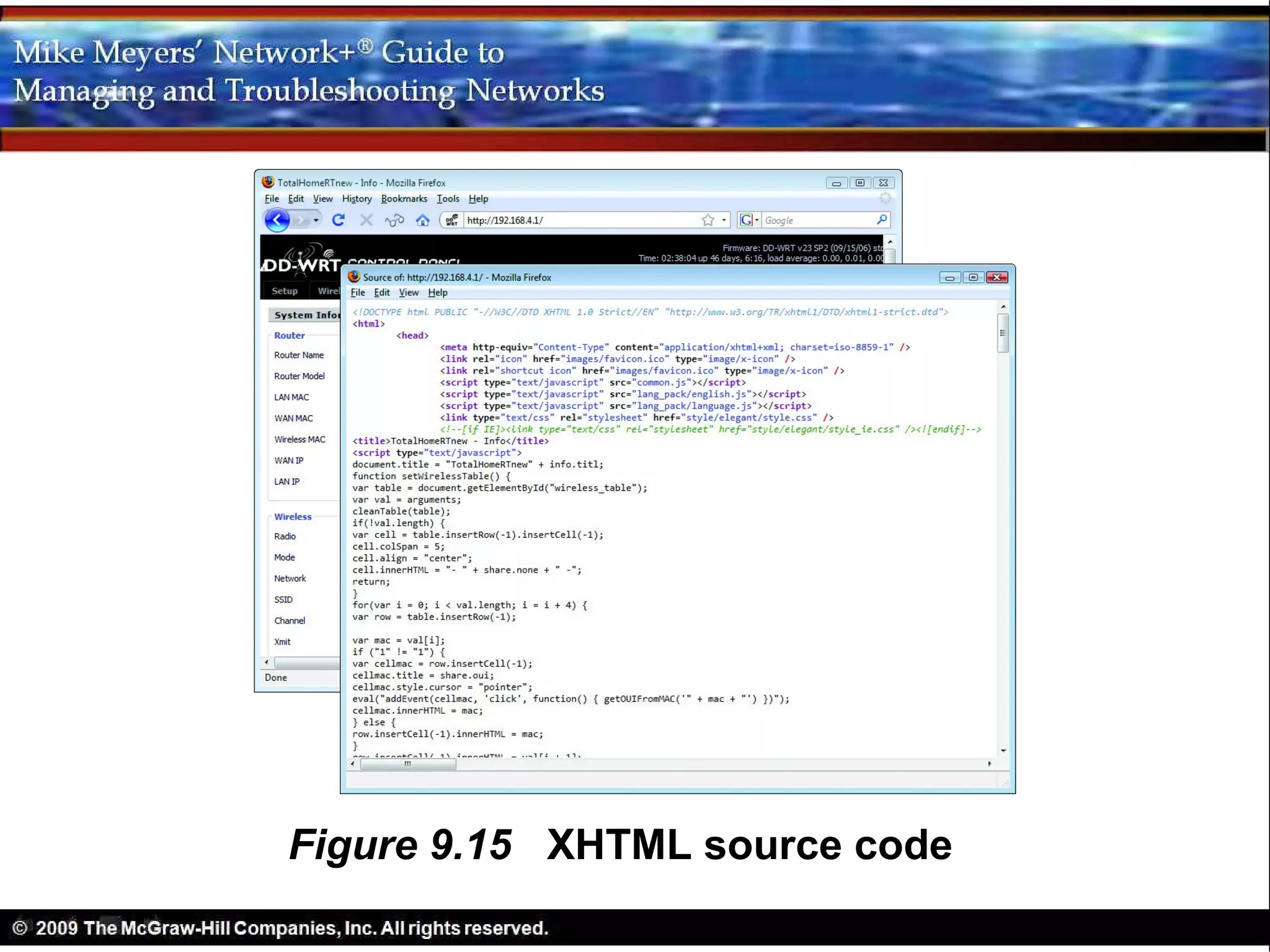Open View menu in Source window
This screenshot has height=952, width=1270.
point(409,293)
